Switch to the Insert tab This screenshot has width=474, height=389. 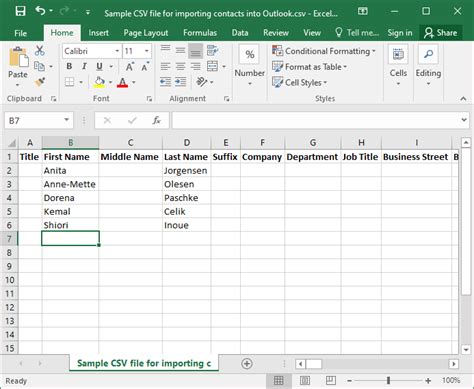click(98, 33)
